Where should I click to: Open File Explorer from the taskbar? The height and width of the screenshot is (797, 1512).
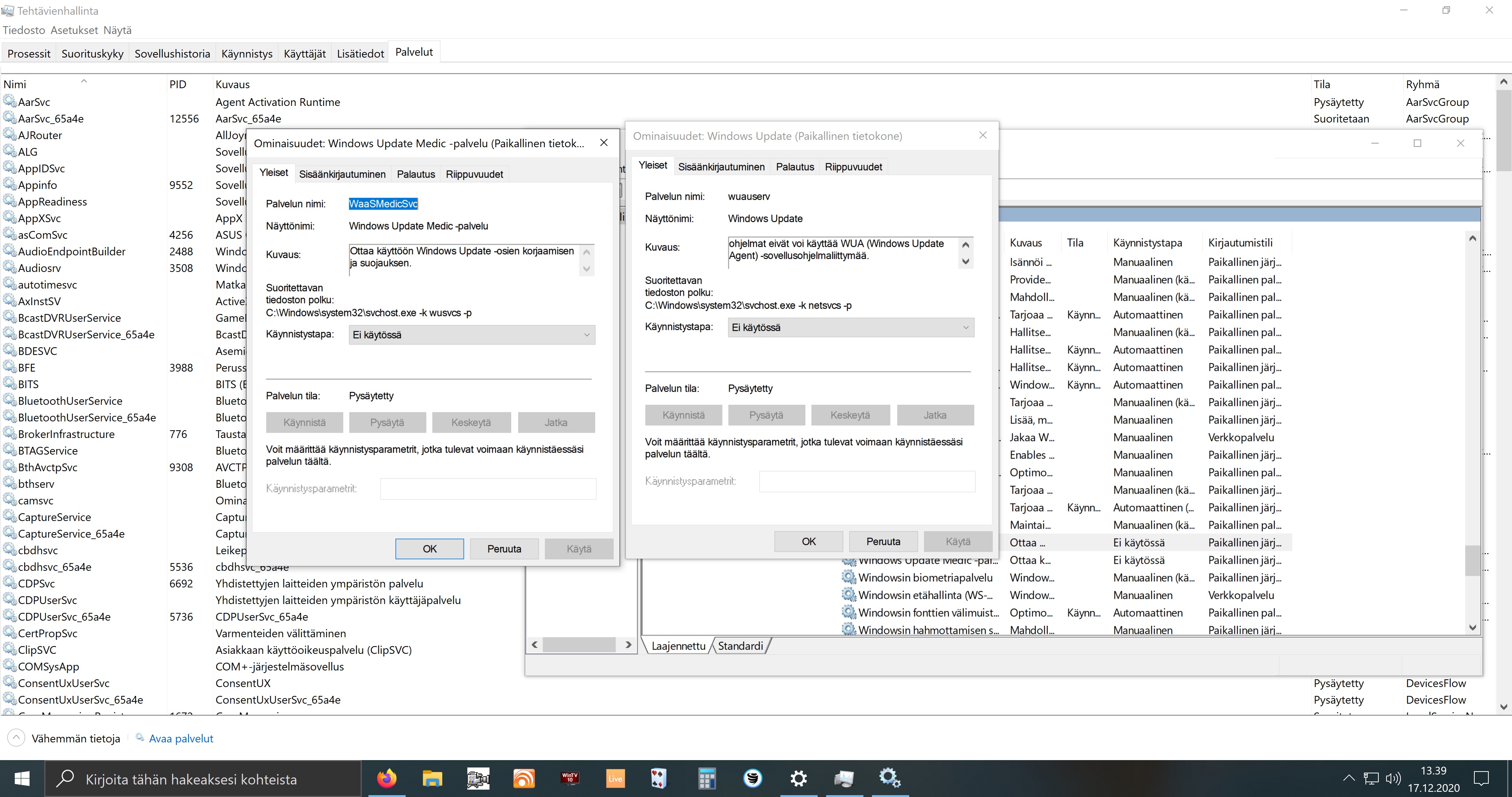432,779
